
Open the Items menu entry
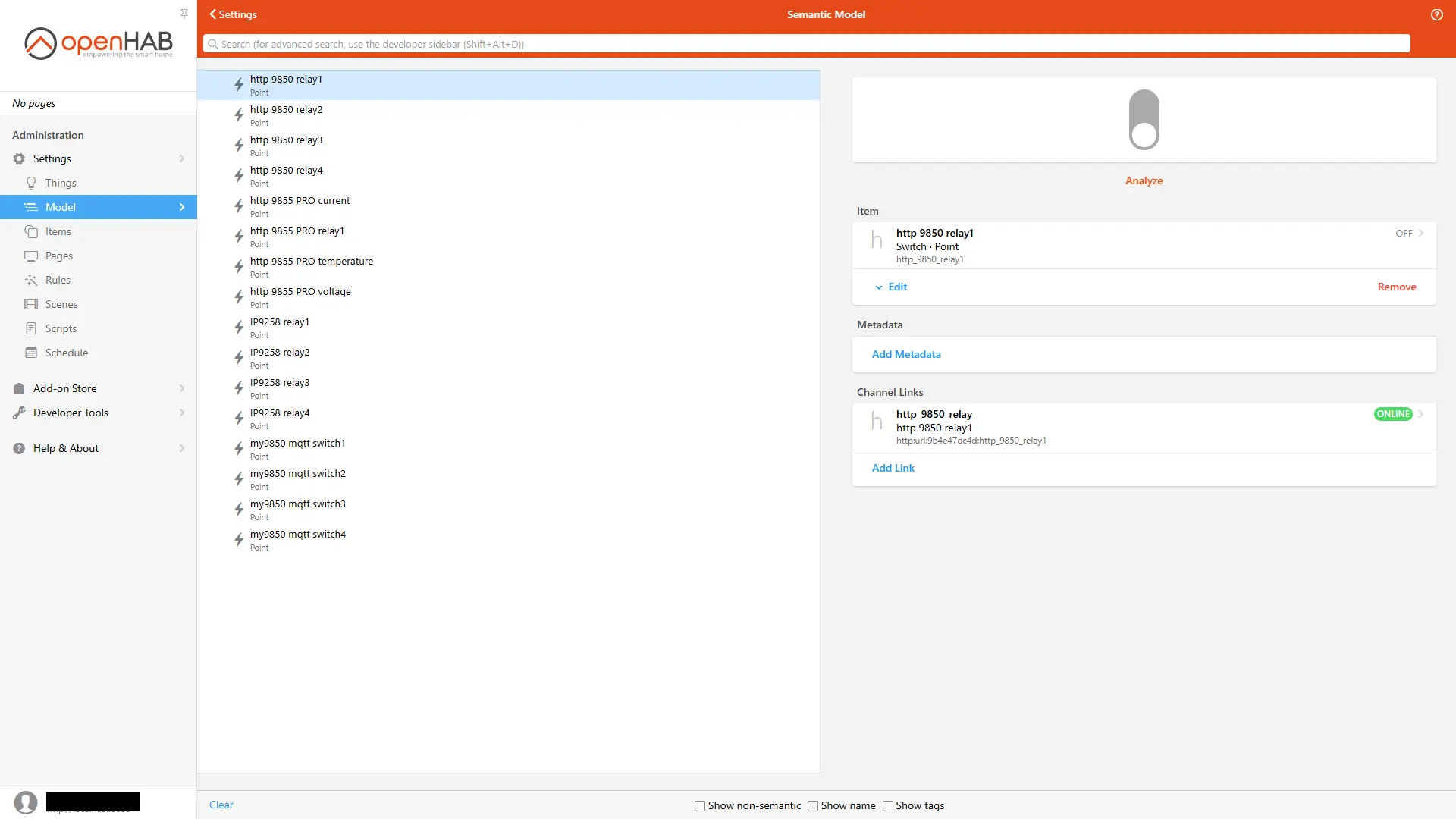[58, 231]
